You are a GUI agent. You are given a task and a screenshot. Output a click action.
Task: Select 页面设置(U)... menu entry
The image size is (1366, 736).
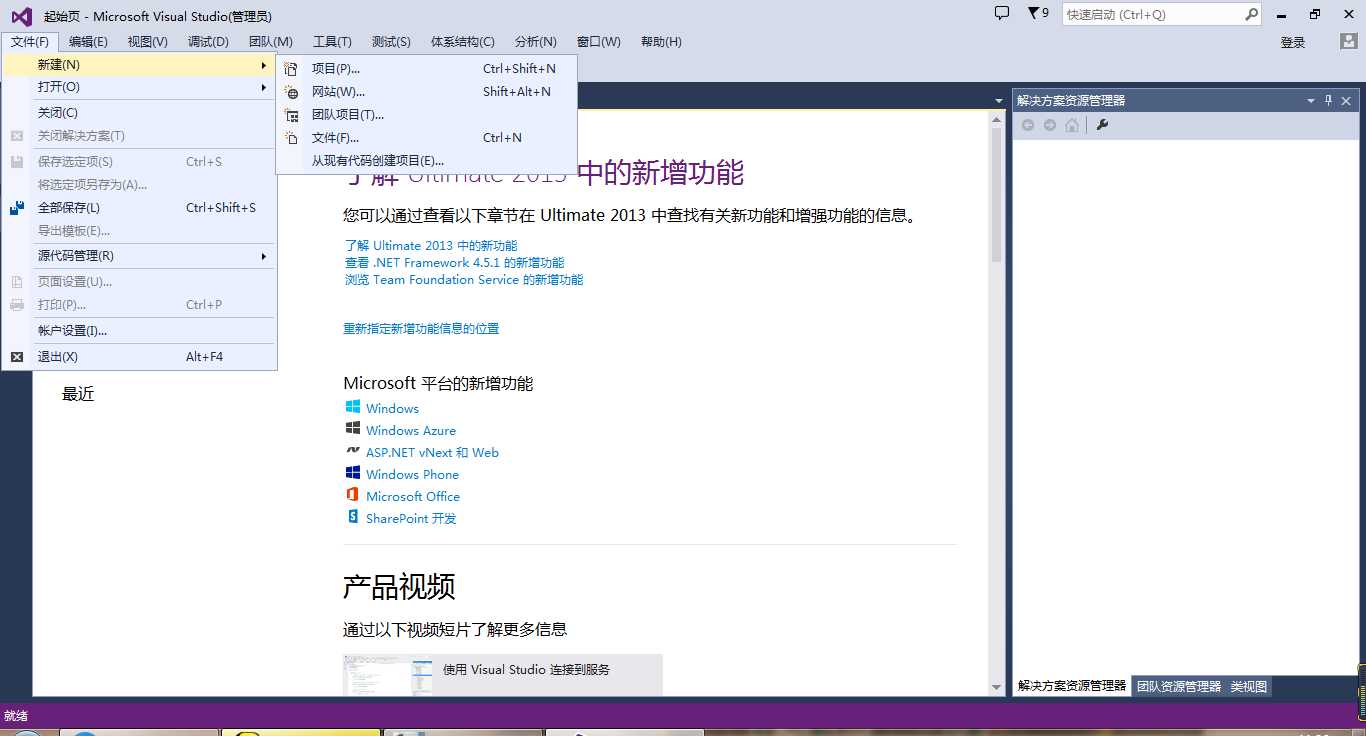coord(139,282)
